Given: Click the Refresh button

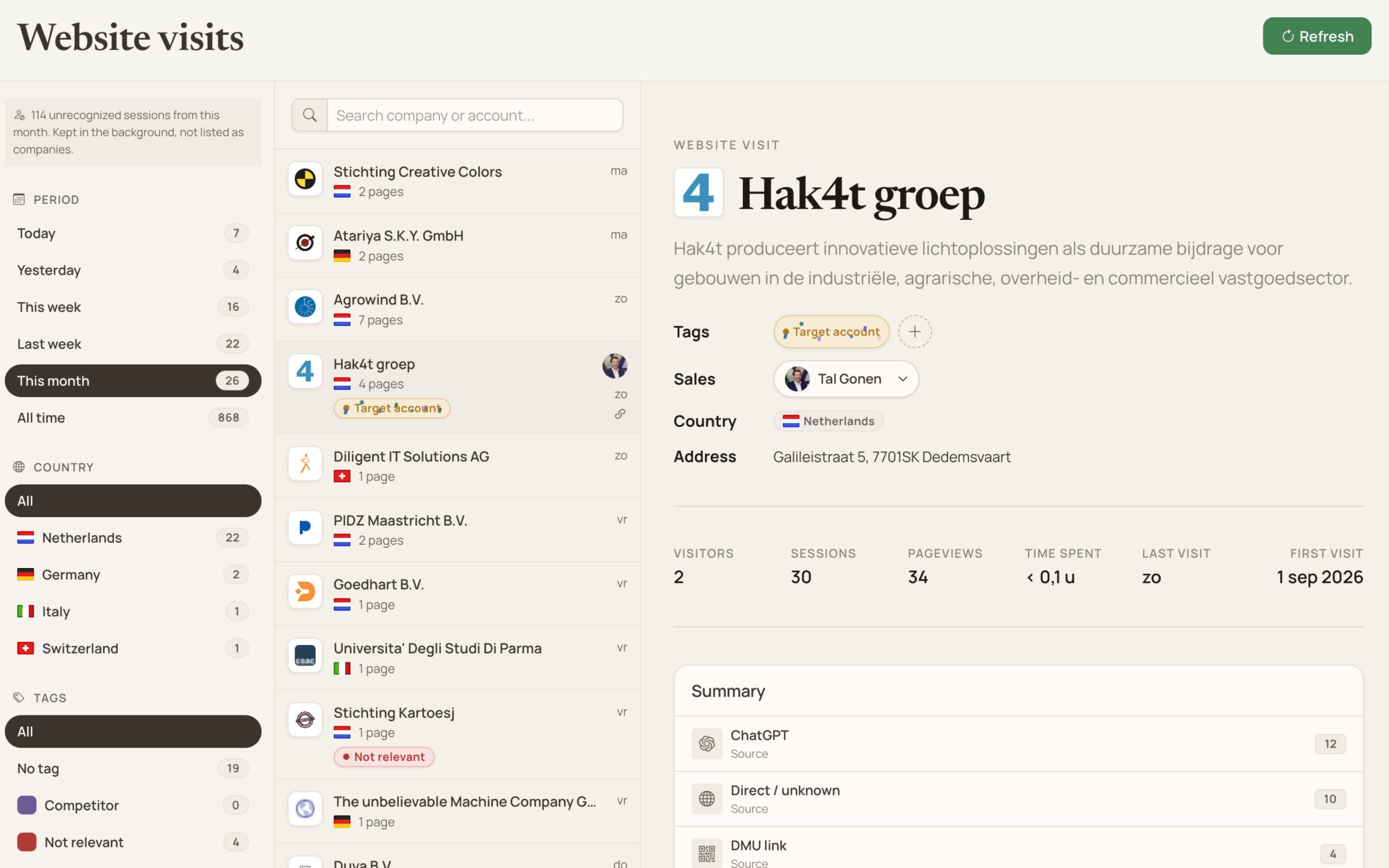Looking at the screenshot, I should (x=1317, y=36).
